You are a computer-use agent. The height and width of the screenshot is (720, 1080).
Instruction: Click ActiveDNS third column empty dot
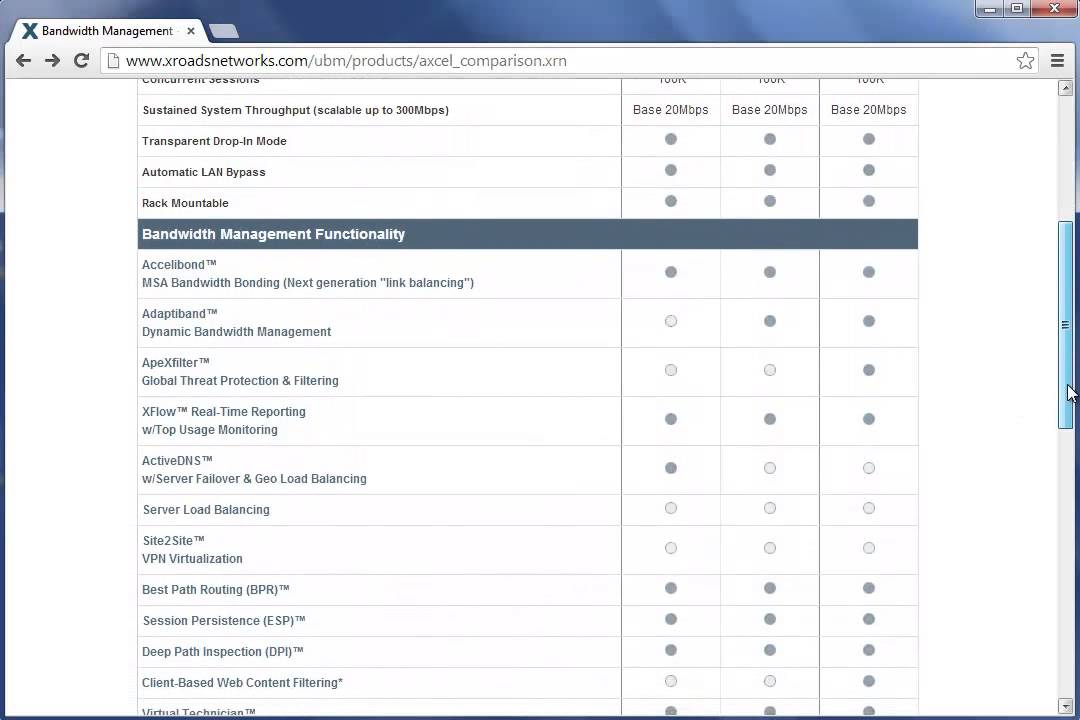pos(869,468)
